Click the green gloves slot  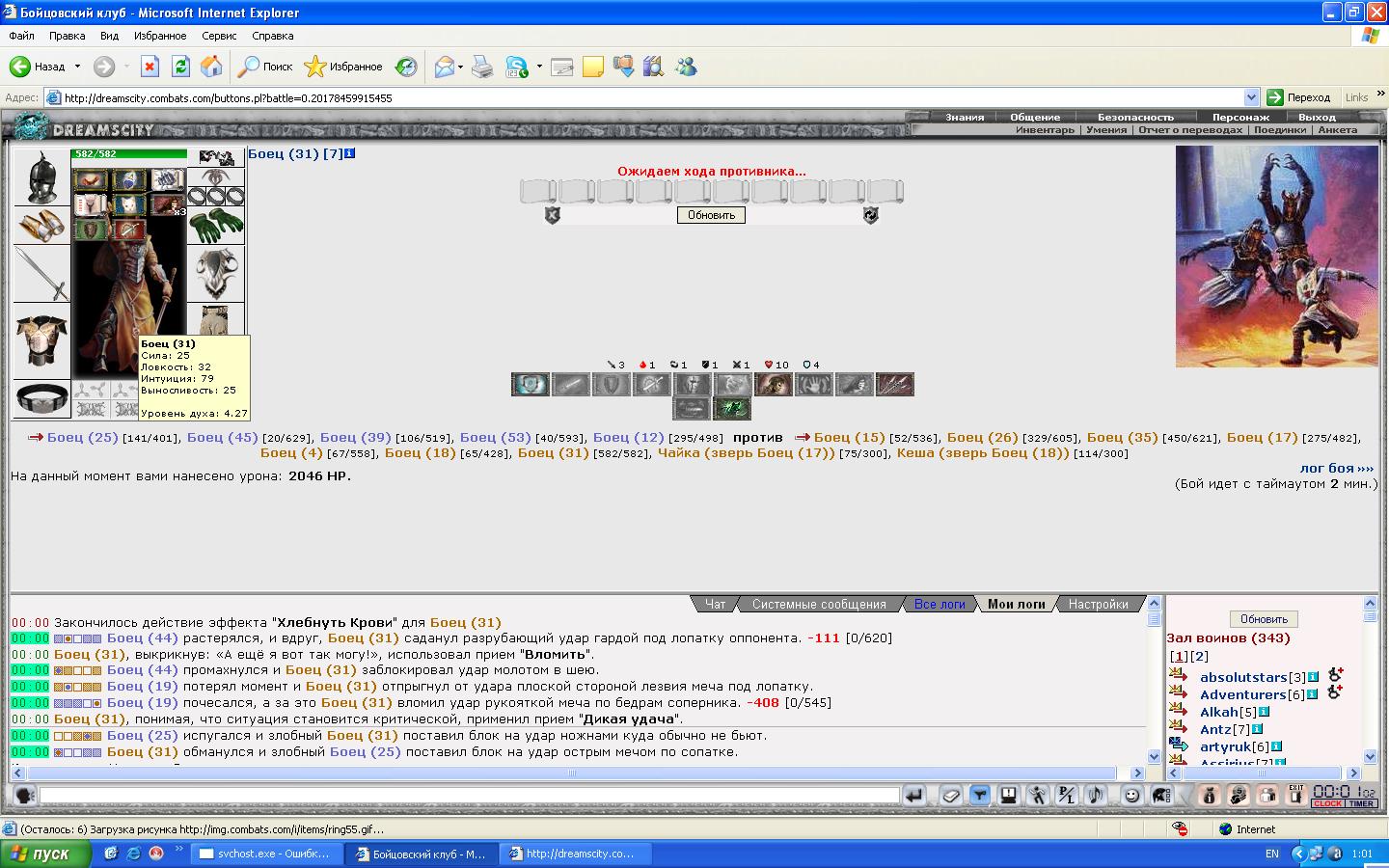pyautogui.click(x=215, y=227)
